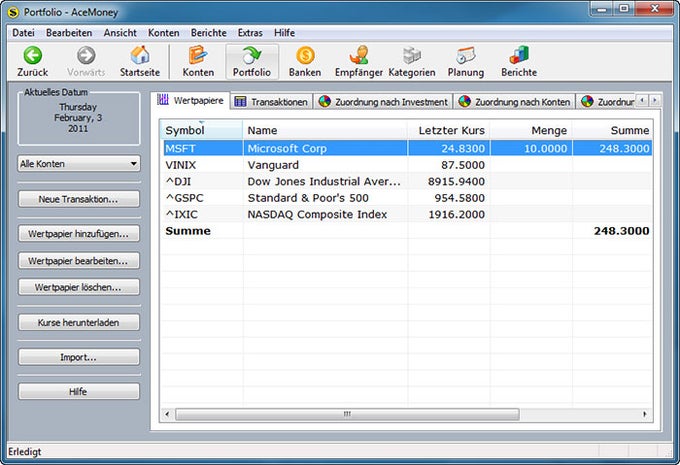This screenshot has width=680, height=465.
Task: Select the Wertpapiere tab
Action: [x=191, y=100]
